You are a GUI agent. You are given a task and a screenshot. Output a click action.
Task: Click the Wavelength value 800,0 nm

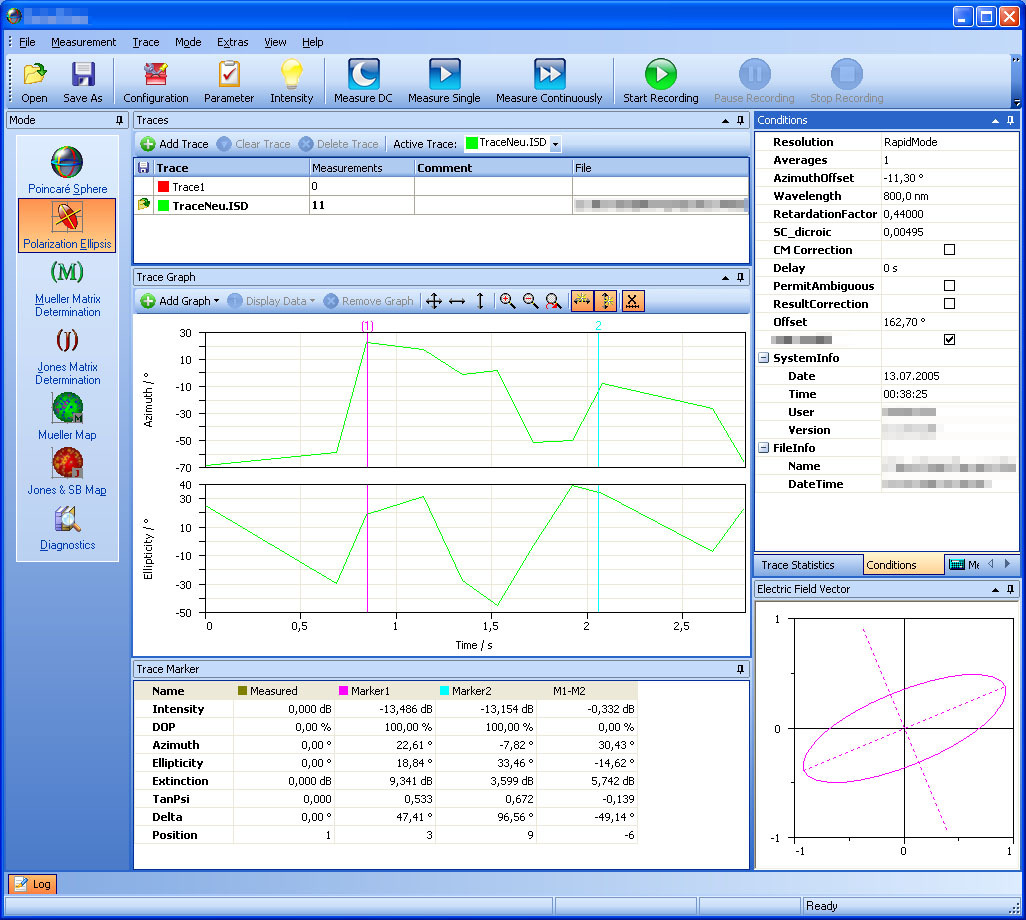point(906,196)
